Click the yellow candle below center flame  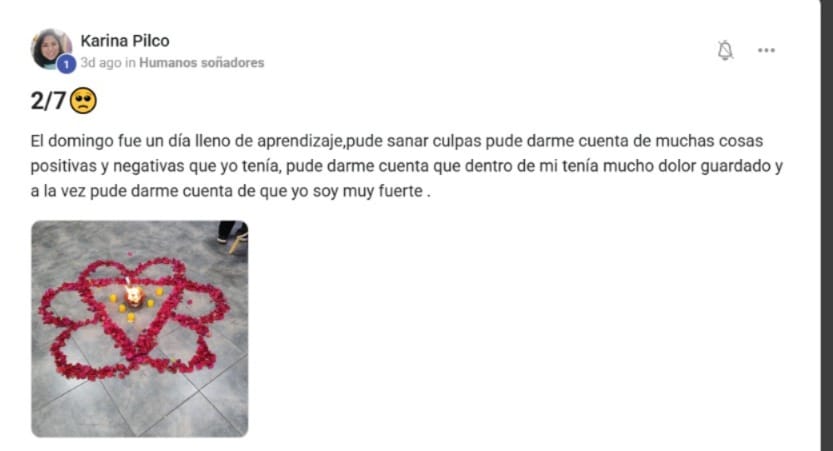click(x=131, y=318)
